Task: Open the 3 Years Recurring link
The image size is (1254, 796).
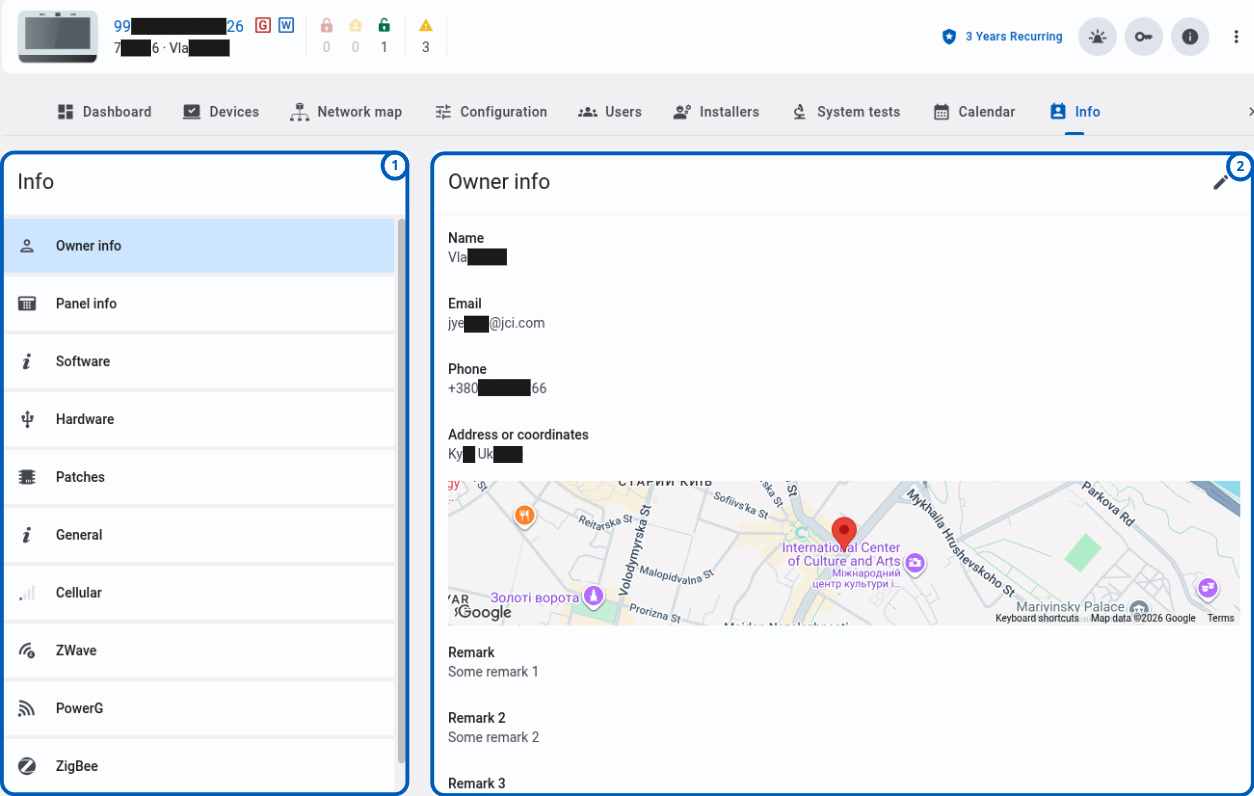Action: [1013, 37]
